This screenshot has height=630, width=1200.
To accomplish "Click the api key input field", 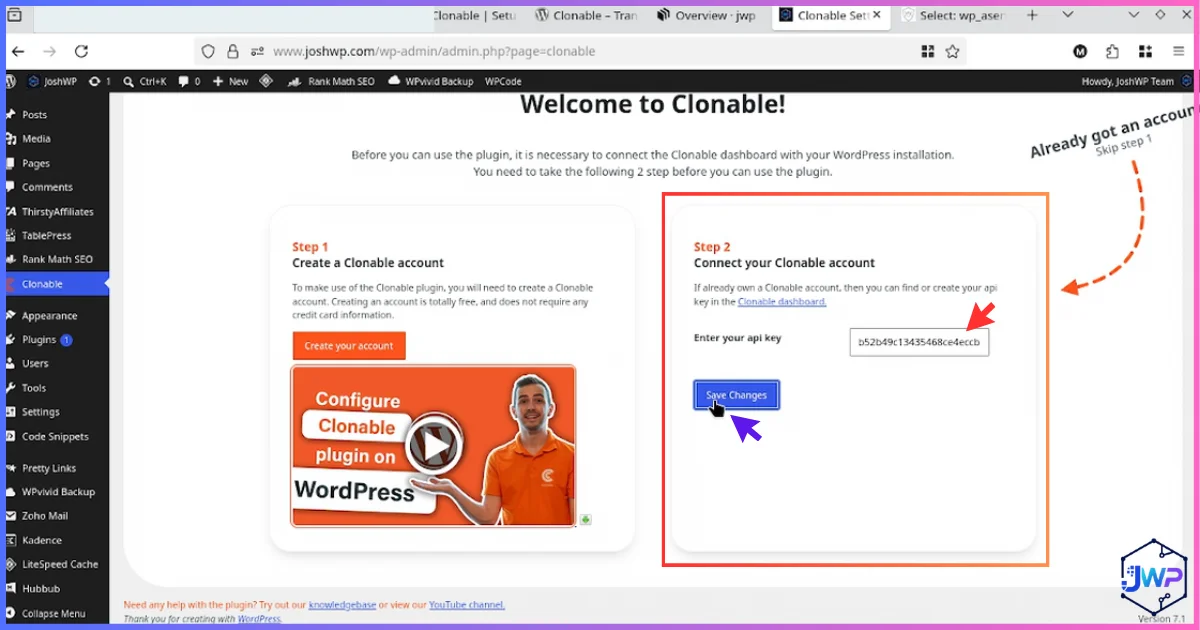I will tap(919, 342).
